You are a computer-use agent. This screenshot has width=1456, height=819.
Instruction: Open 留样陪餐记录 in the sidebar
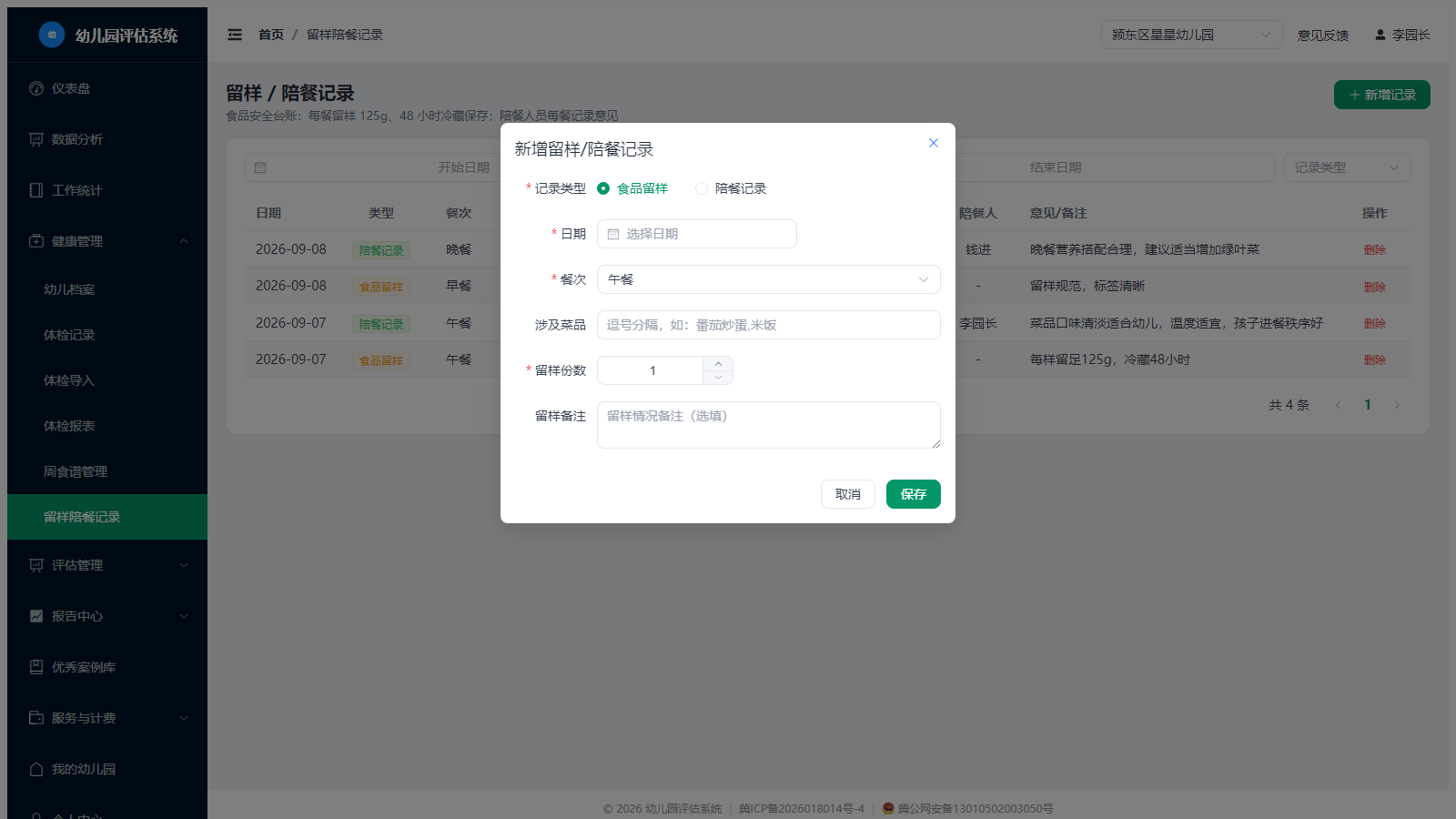pos(107,517)
